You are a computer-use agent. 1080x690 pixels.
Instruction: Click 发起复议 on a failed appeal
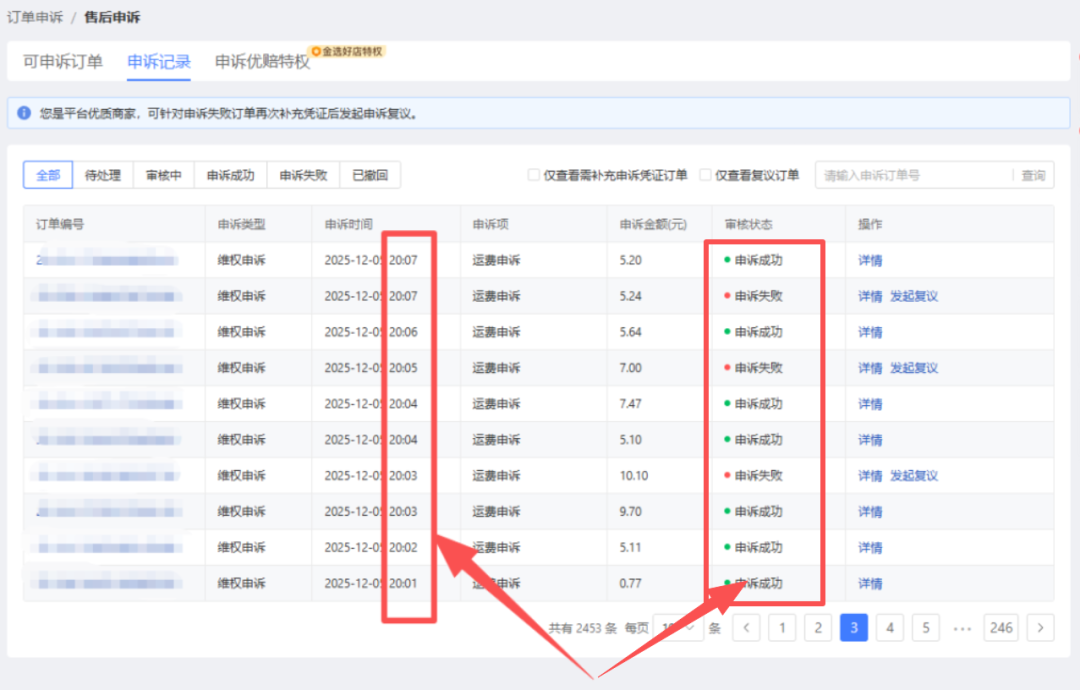[x=912, y=296]
